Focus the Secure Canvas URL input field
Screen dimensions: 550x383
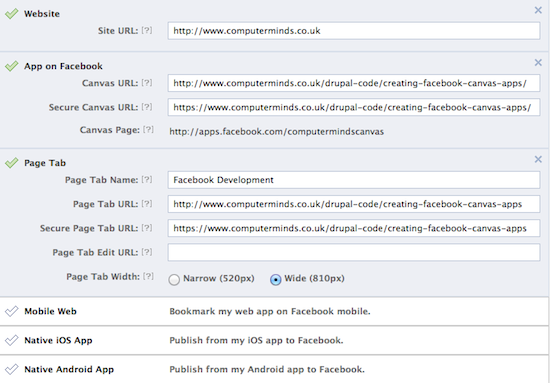point(354,107)
